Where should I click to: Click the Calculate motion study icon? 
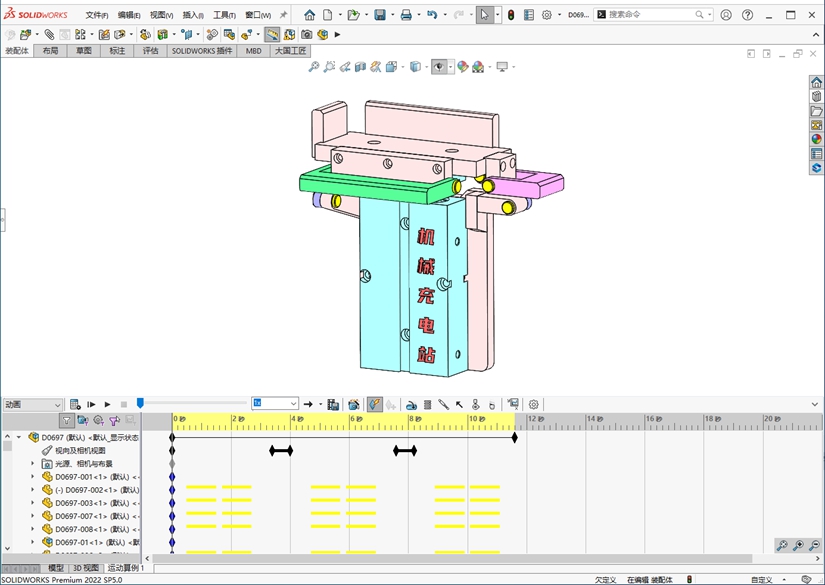[75, 404]
